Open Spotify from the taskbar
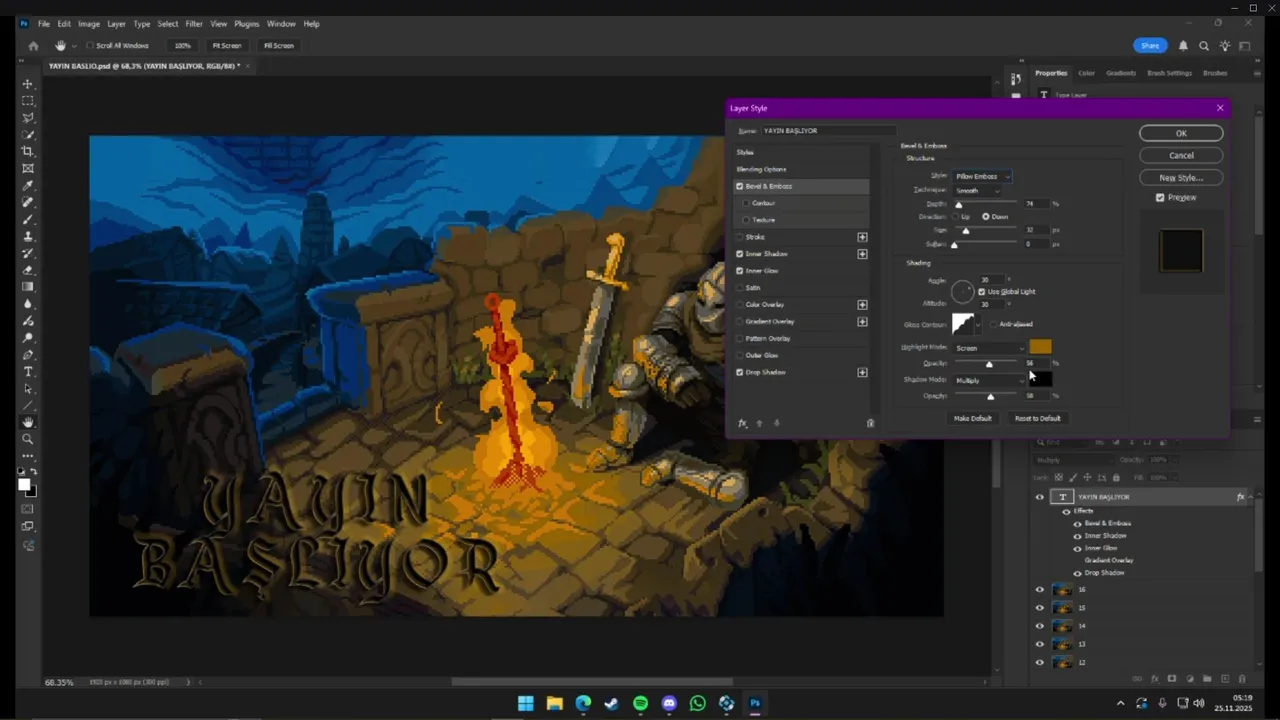The height and width of the screenshot is (720, 1280). (x=640, y=703)
